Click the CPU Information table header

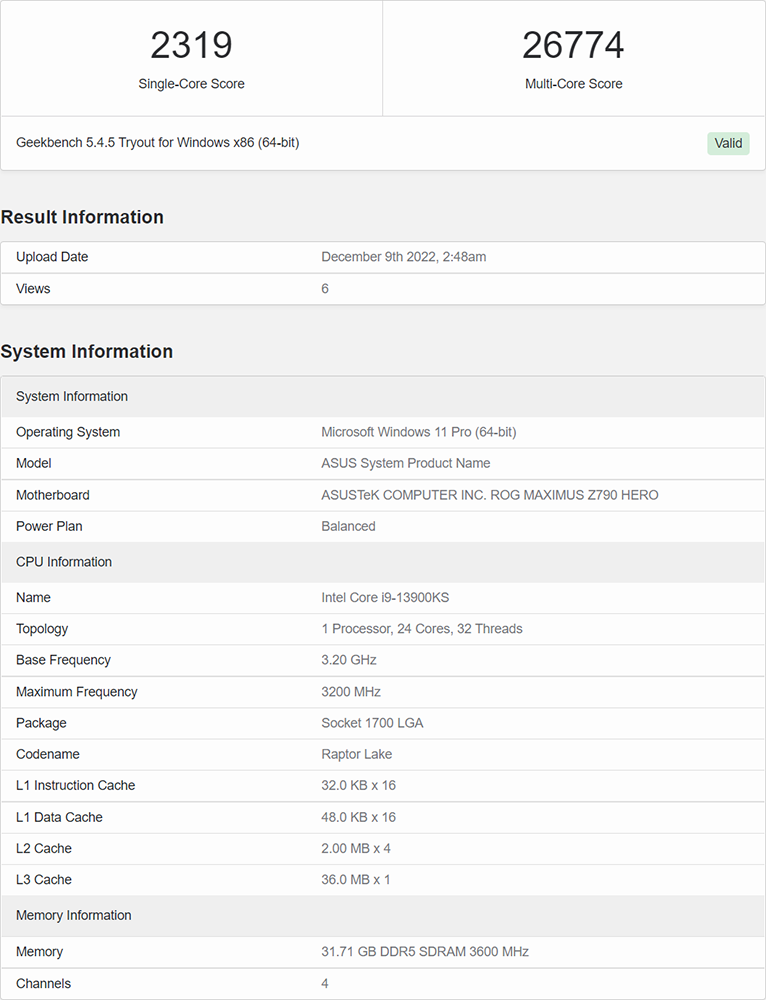[383, 562]
